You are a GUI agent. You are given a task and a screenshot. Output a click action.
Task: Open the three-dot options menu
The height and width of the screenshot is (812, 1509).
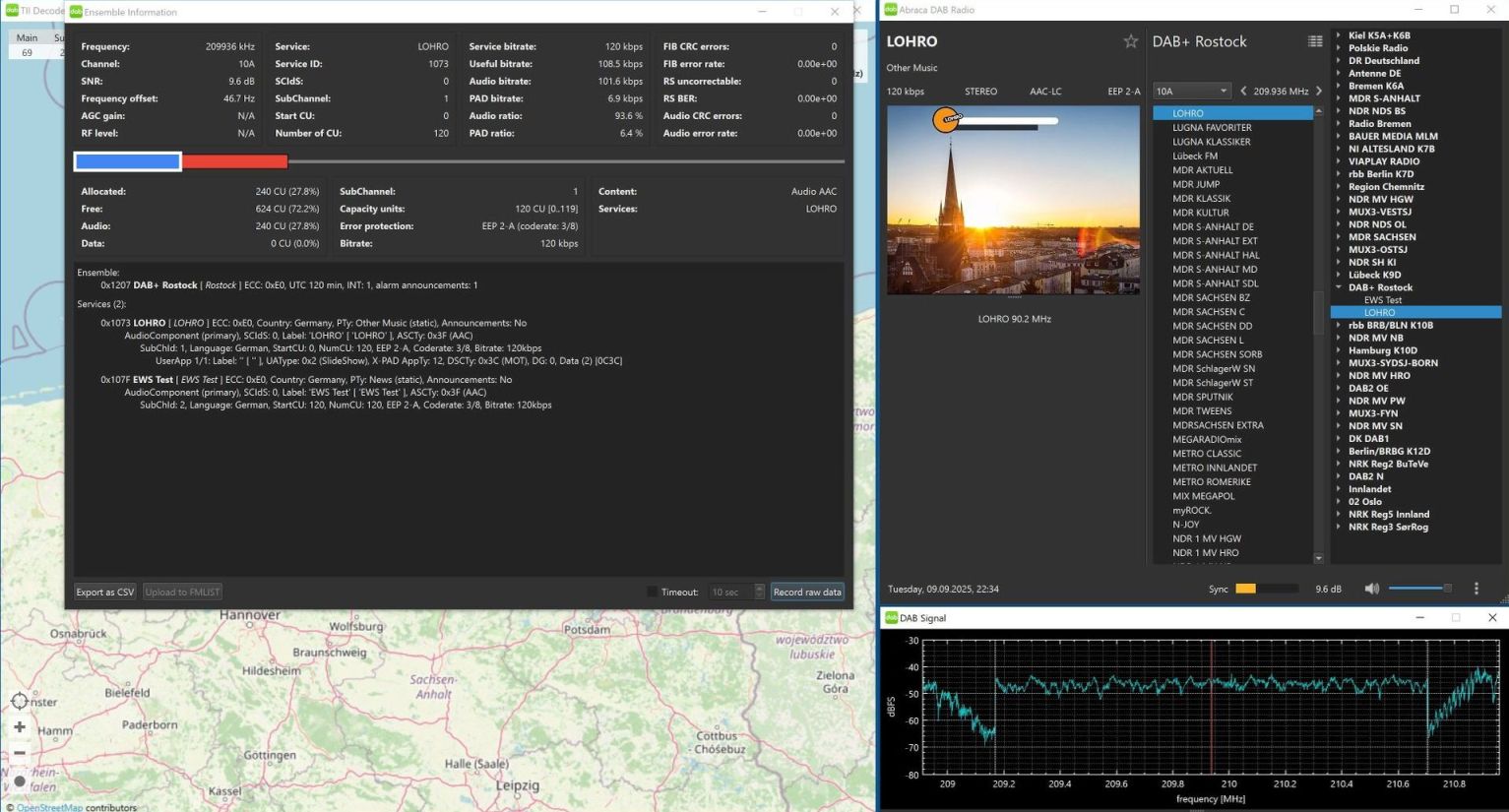coord(1476,589)
